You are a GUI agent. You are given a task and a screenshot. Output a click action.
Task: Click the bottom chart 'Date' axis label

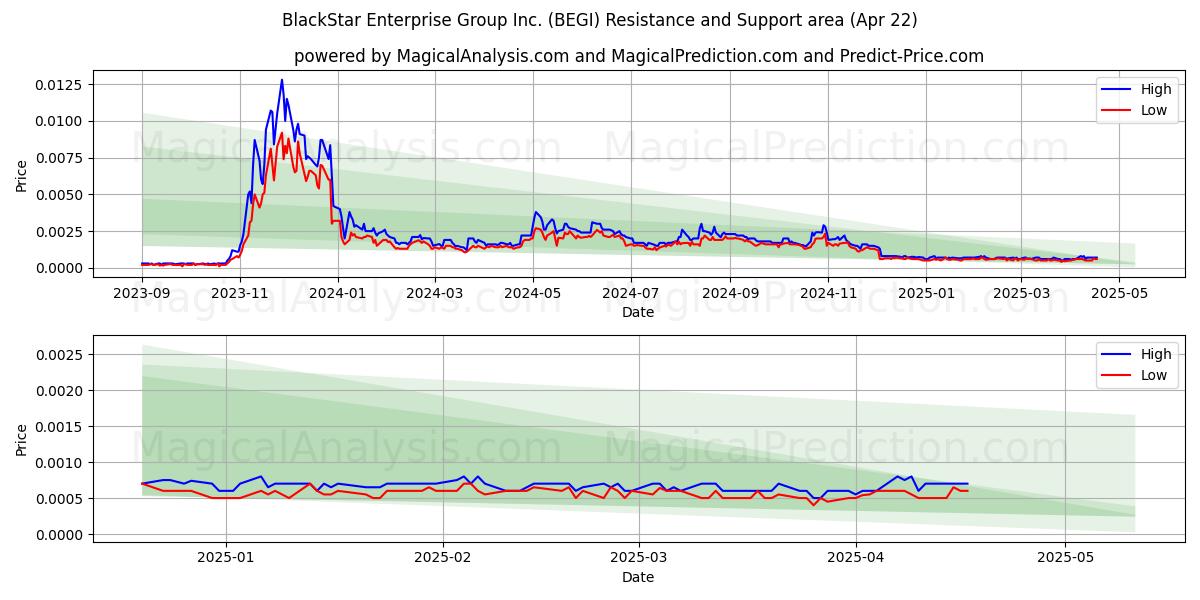click(638, 577)
